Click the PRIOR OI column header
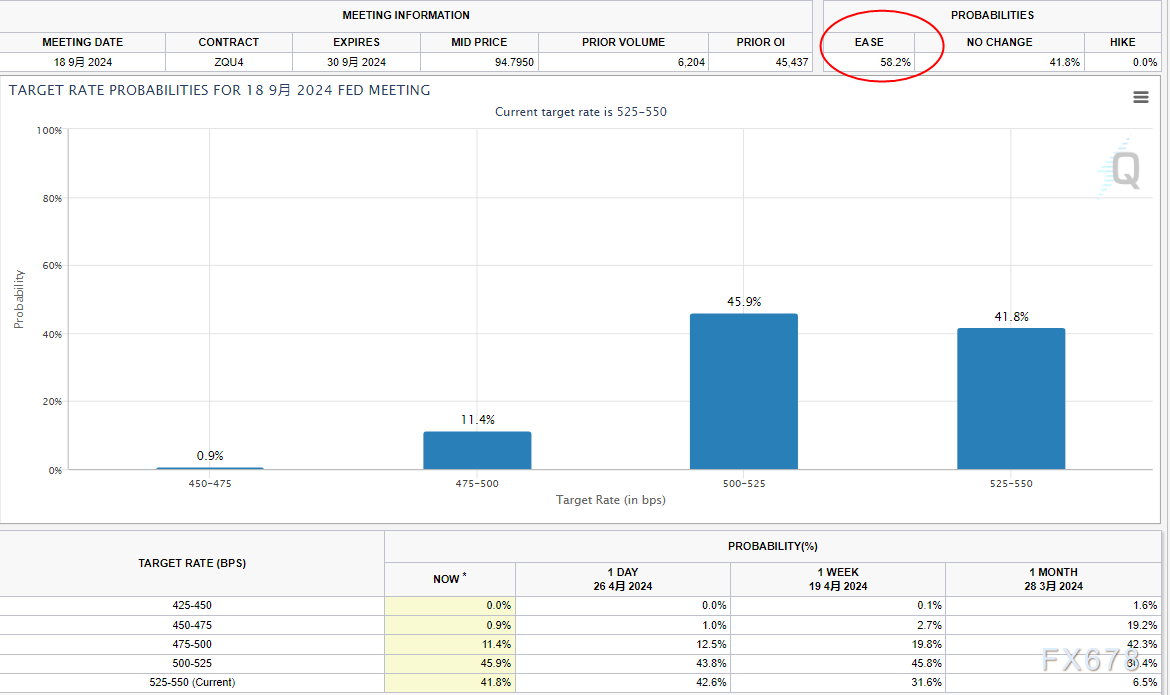Viewport: 1170px width, 695px height. 760,42
